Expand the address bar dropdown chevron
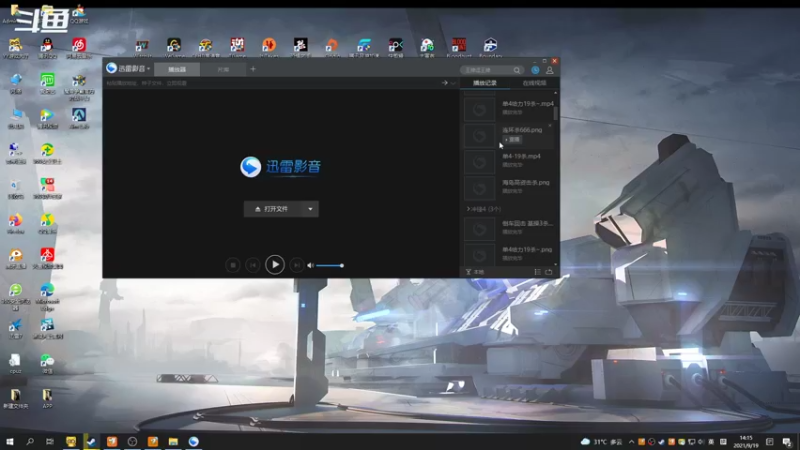 [x=453, y=83]
